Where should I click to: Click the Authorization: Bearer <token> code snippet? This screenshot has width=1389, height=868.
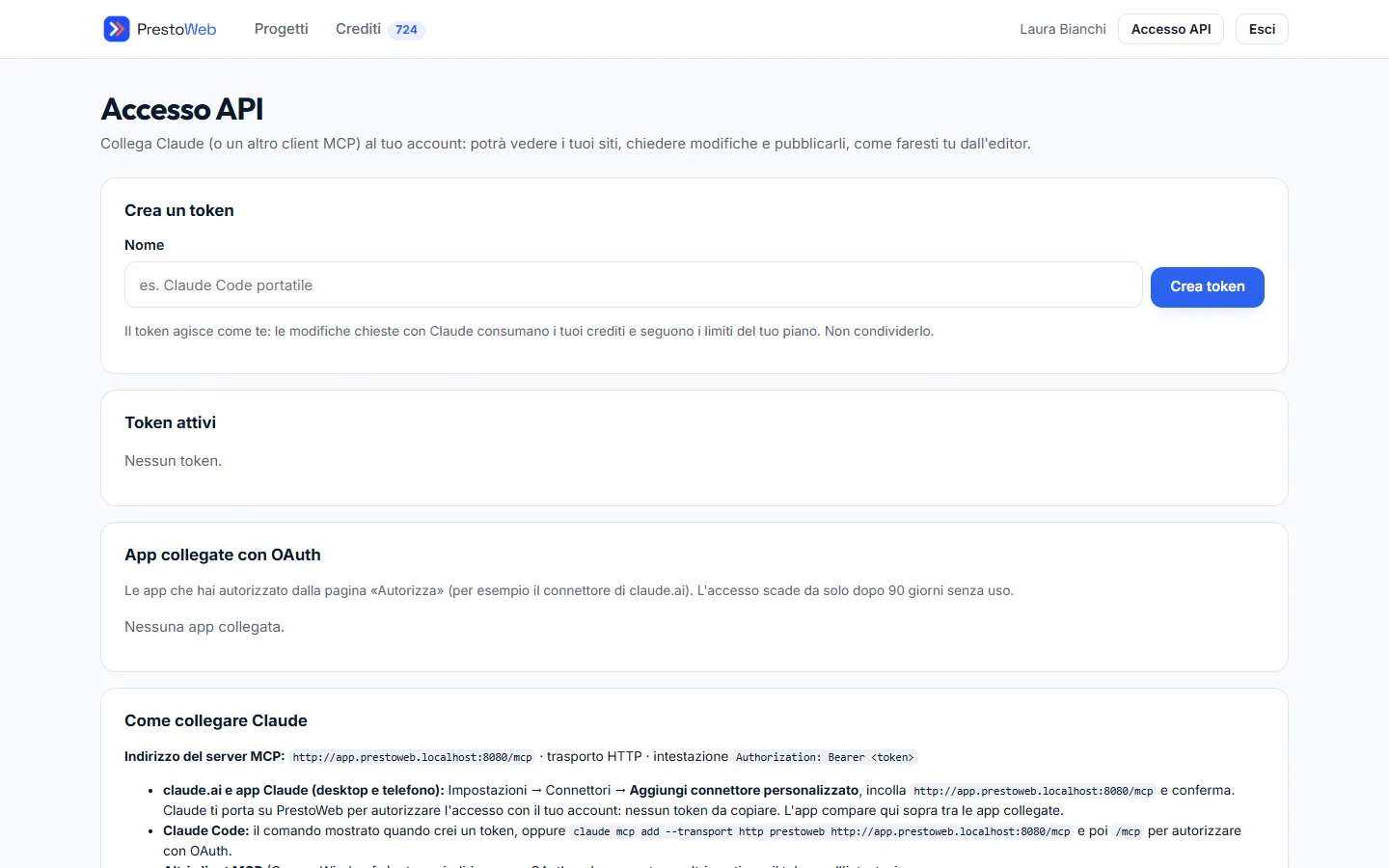(x=825, y=757)
